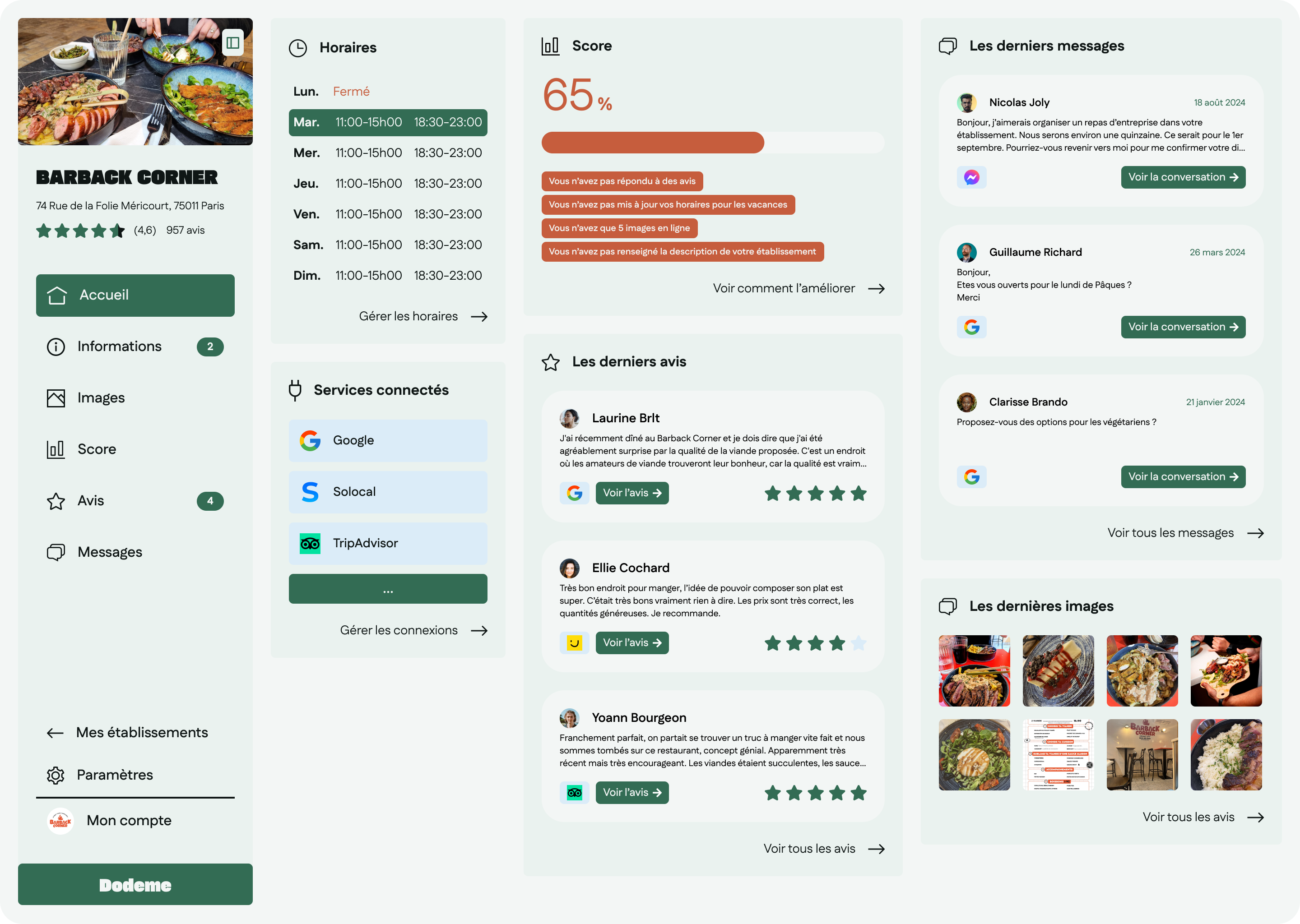Click the Messenger icon on Nicolas Joly's message
The width and height of the screenshot is (1300, 924).
[x=971, y=177]
